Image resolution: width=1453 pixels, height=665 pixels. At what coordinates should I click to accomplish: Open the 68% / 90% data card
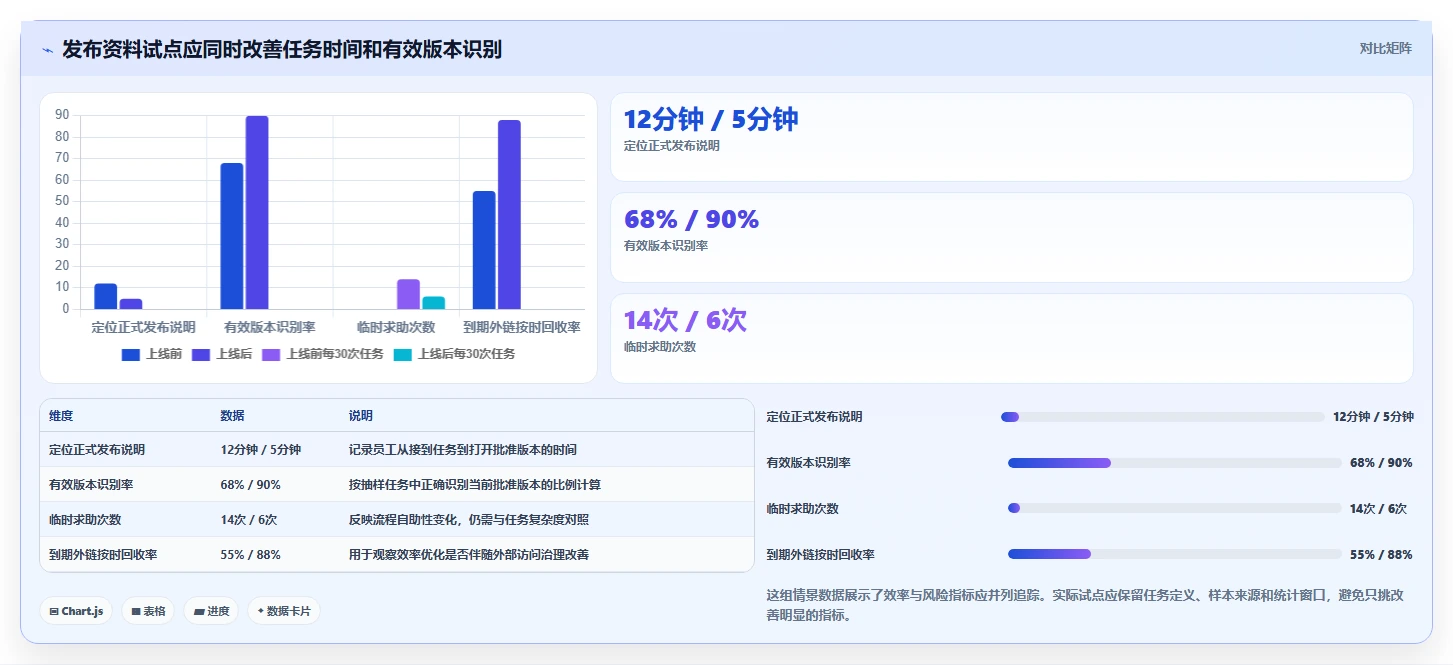tap(1012, 238)
